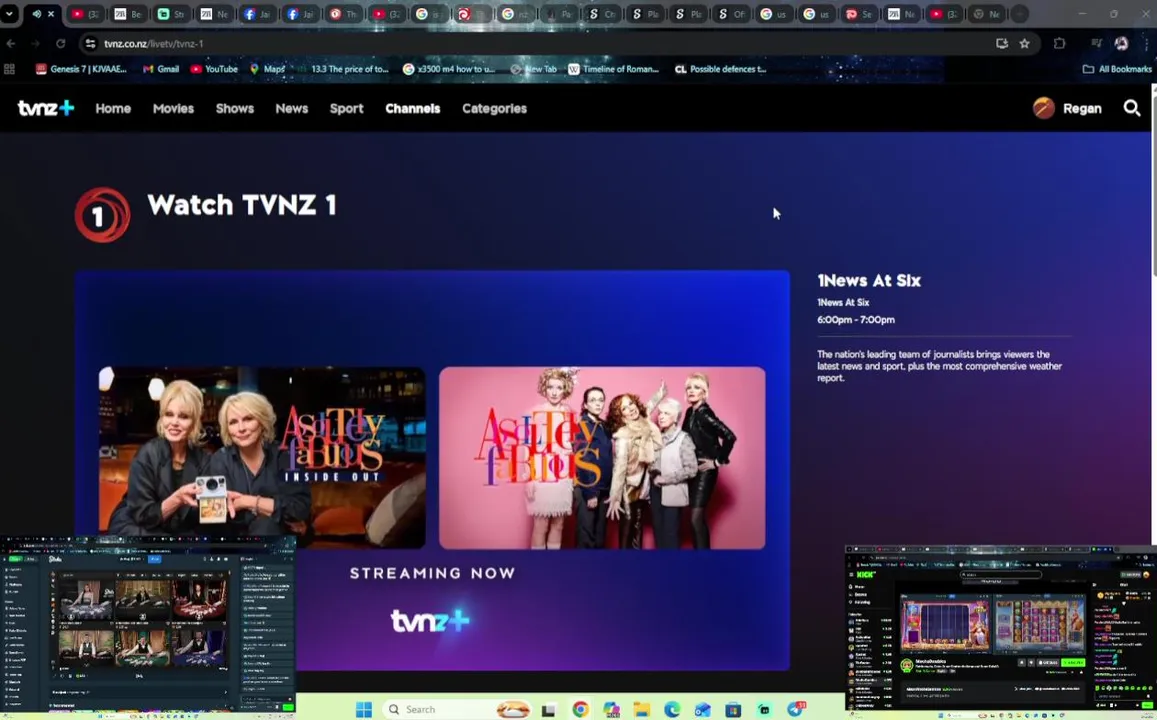Open the bookmarks bar apps grid icon
The image size is (1157, 720).
(x=10, y=69)
